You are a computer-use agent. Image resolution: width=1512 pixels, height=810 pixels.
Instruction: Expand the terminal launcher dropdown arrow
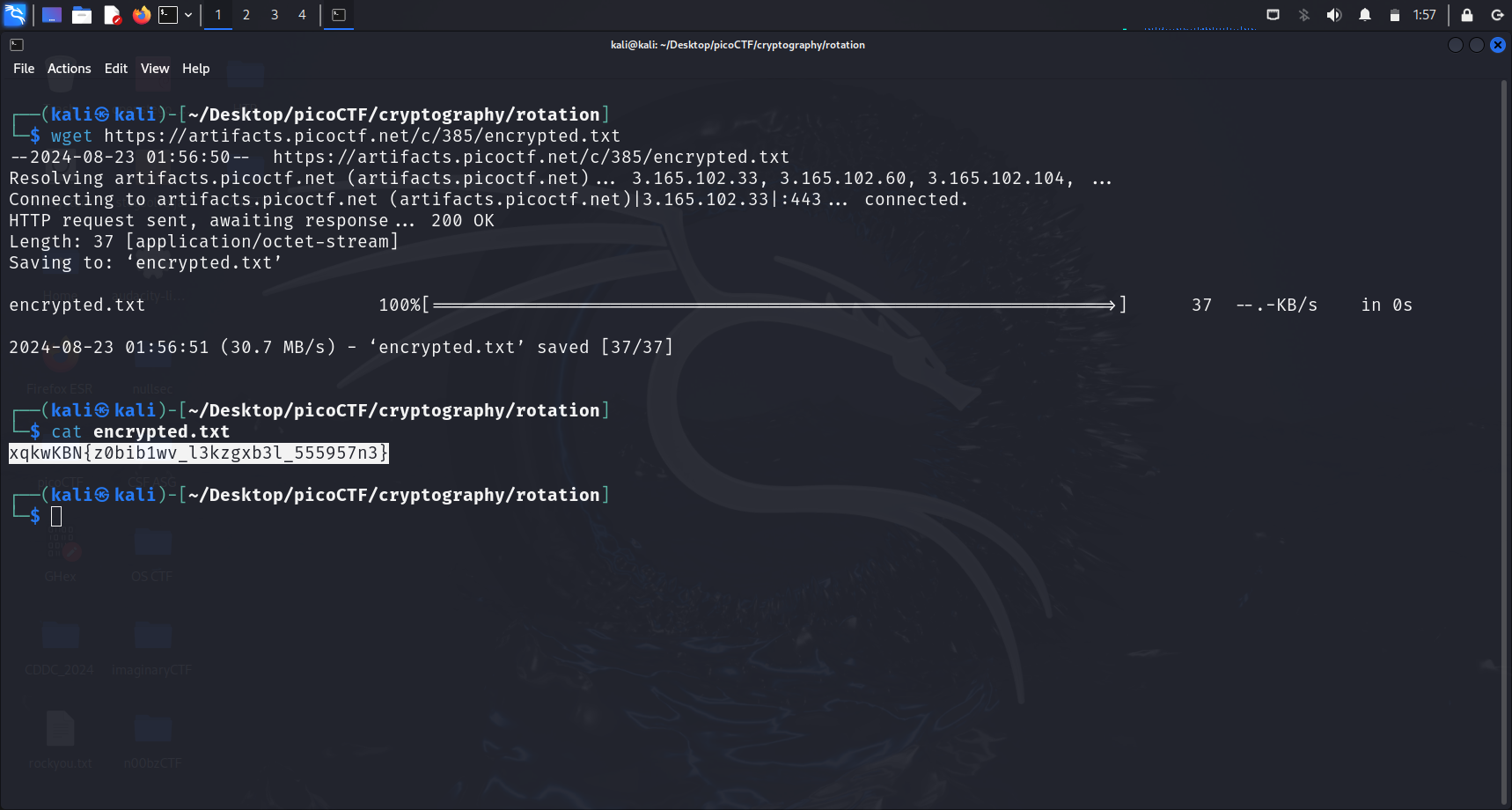188,15
